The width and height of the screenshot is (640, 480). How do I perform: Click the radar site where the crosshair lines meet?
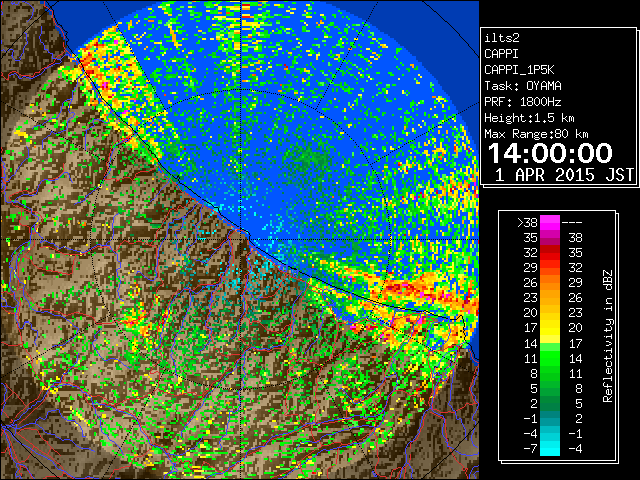[x=241, y=239]
